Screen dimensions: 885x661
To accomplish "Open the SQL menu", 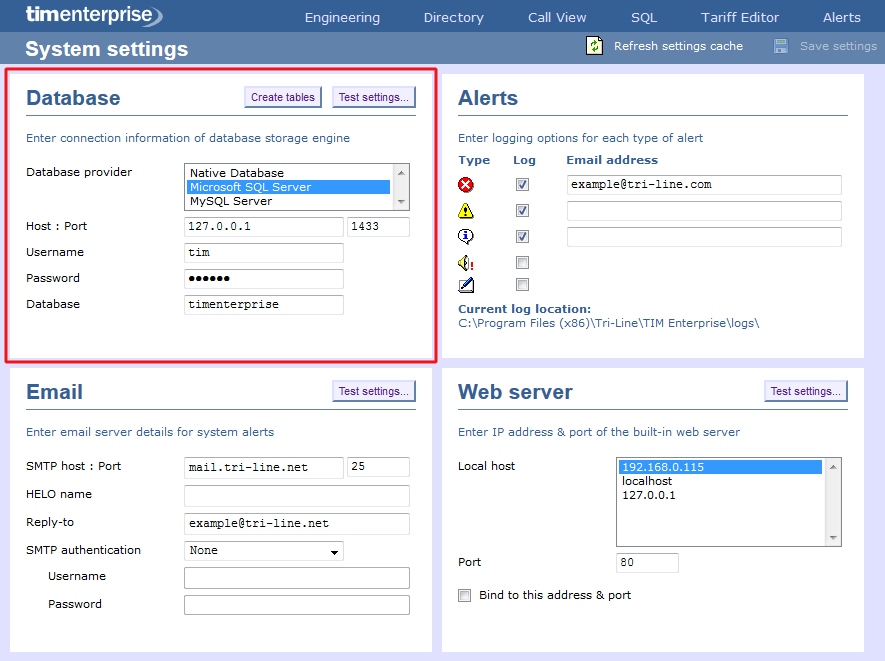I will pyautogui.click(x=644, y=17).
